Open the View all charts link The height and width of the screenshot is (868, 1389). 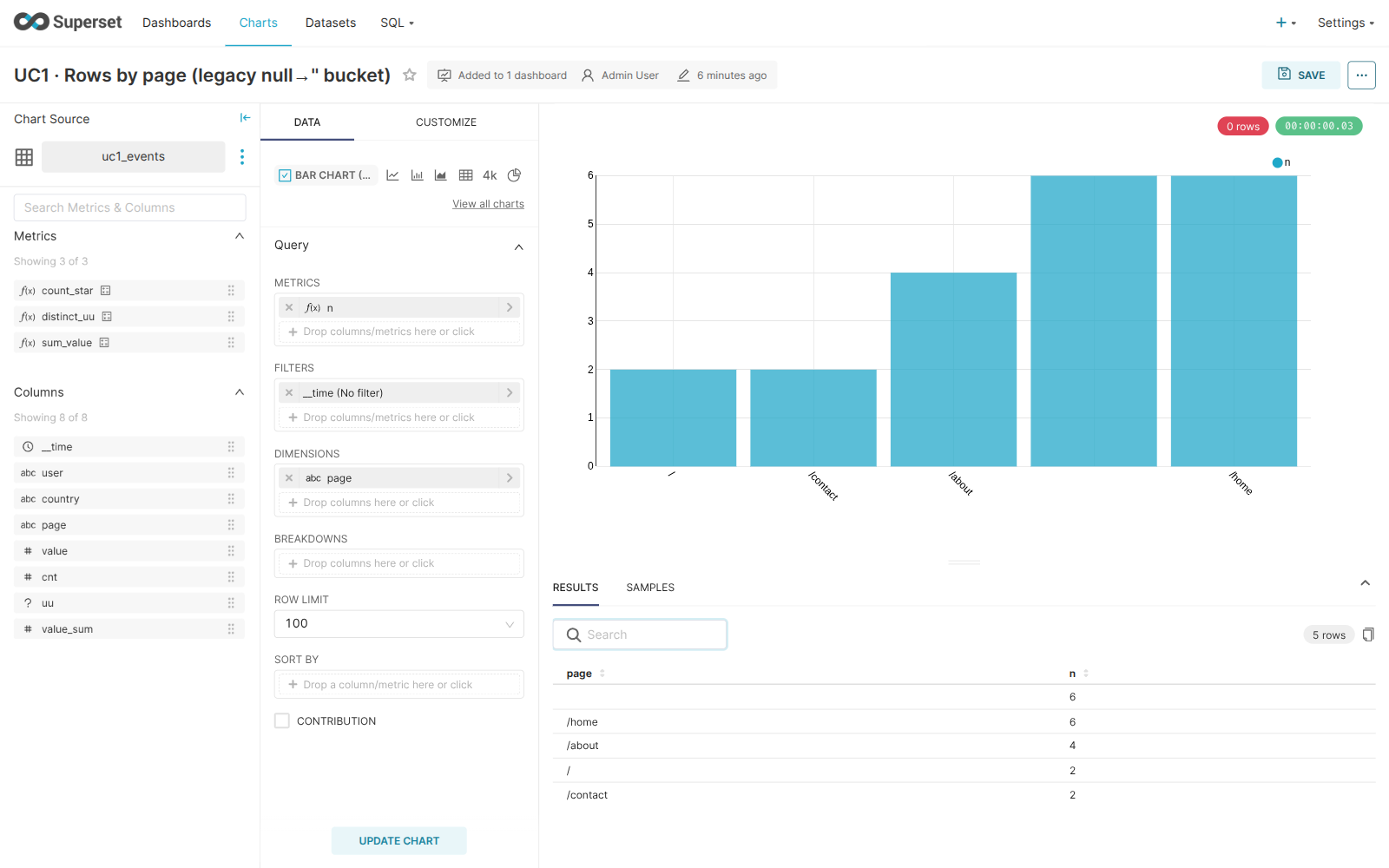488,204
